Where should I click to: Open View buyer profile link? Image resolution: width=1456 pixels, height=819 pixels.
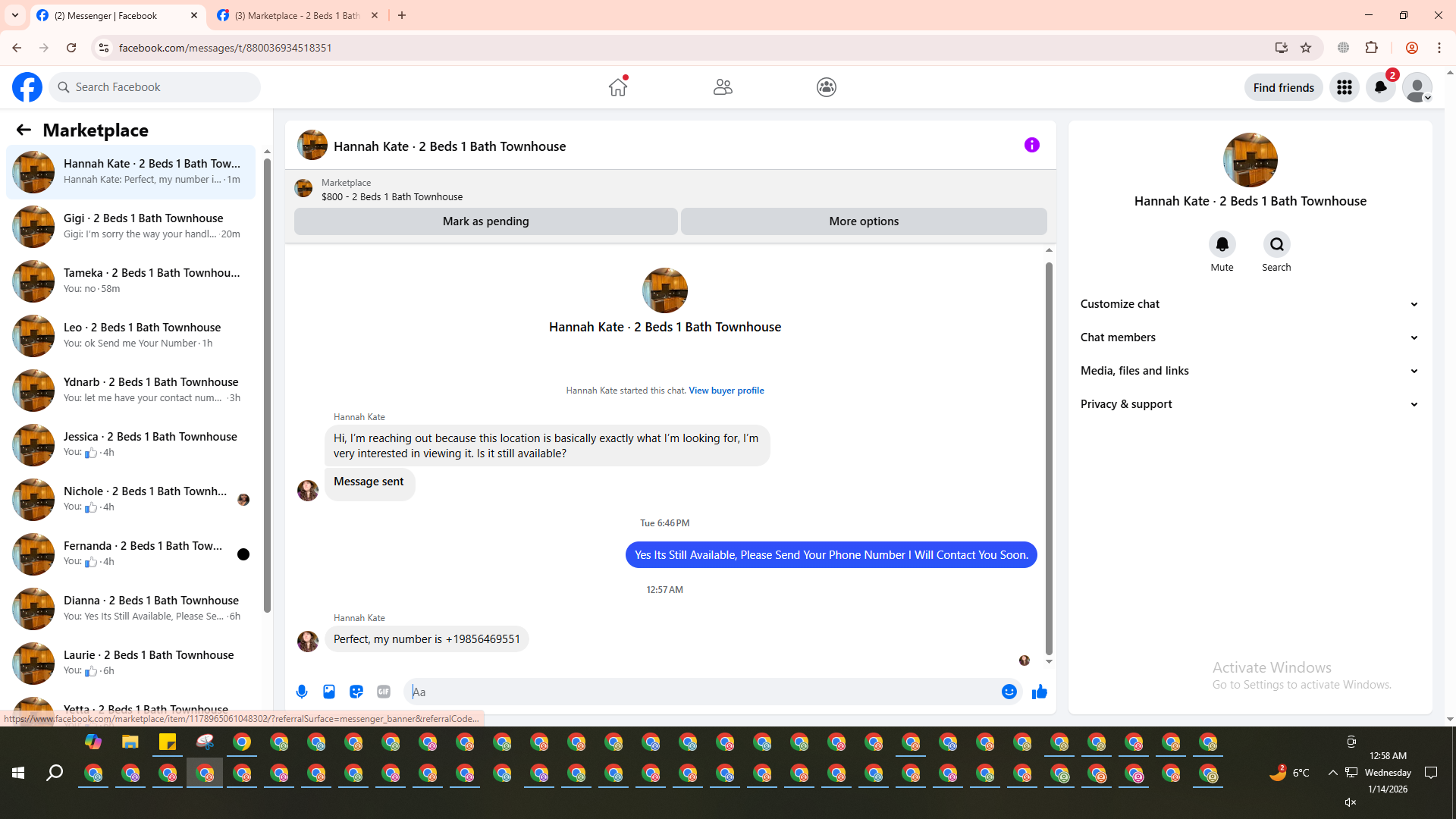pos(726,391)
